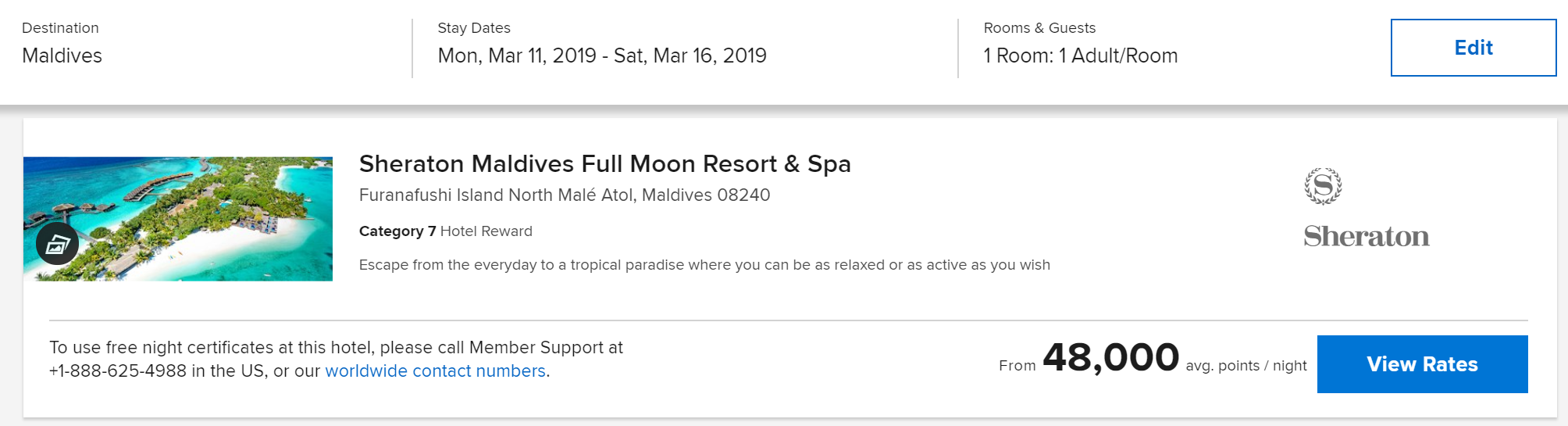Open the hotel photo gallery icon
This screenshot has height=426, width=1568.
pos(57,244)
